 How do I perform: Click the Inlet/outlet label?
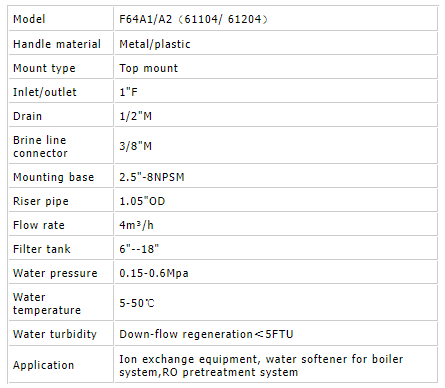tap(45, 92)
